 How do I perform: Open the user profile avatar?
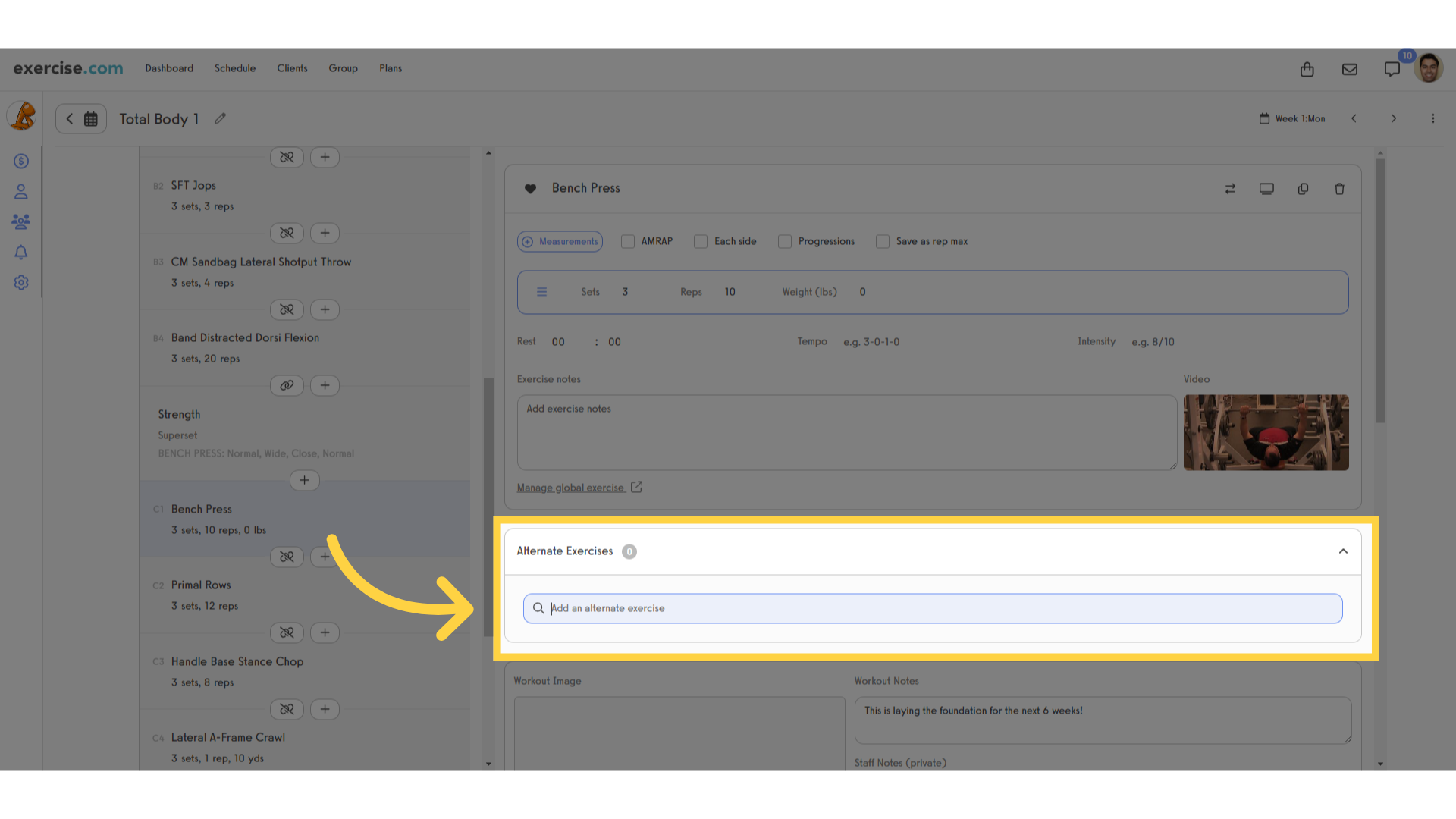[1429, 68]
